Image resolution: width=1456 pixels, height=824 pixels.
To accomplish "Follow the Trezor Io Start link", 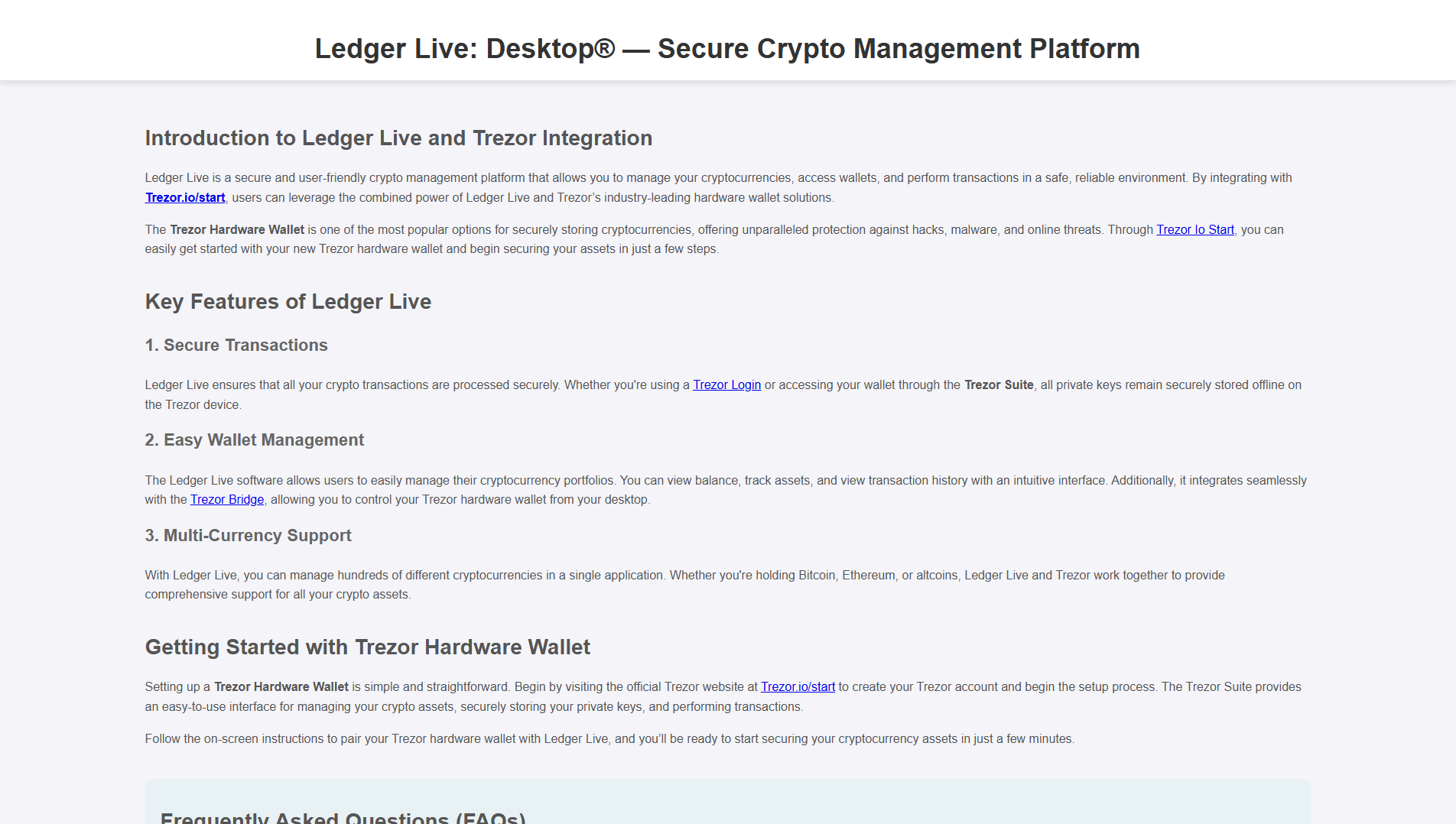I will [1194, 229].
